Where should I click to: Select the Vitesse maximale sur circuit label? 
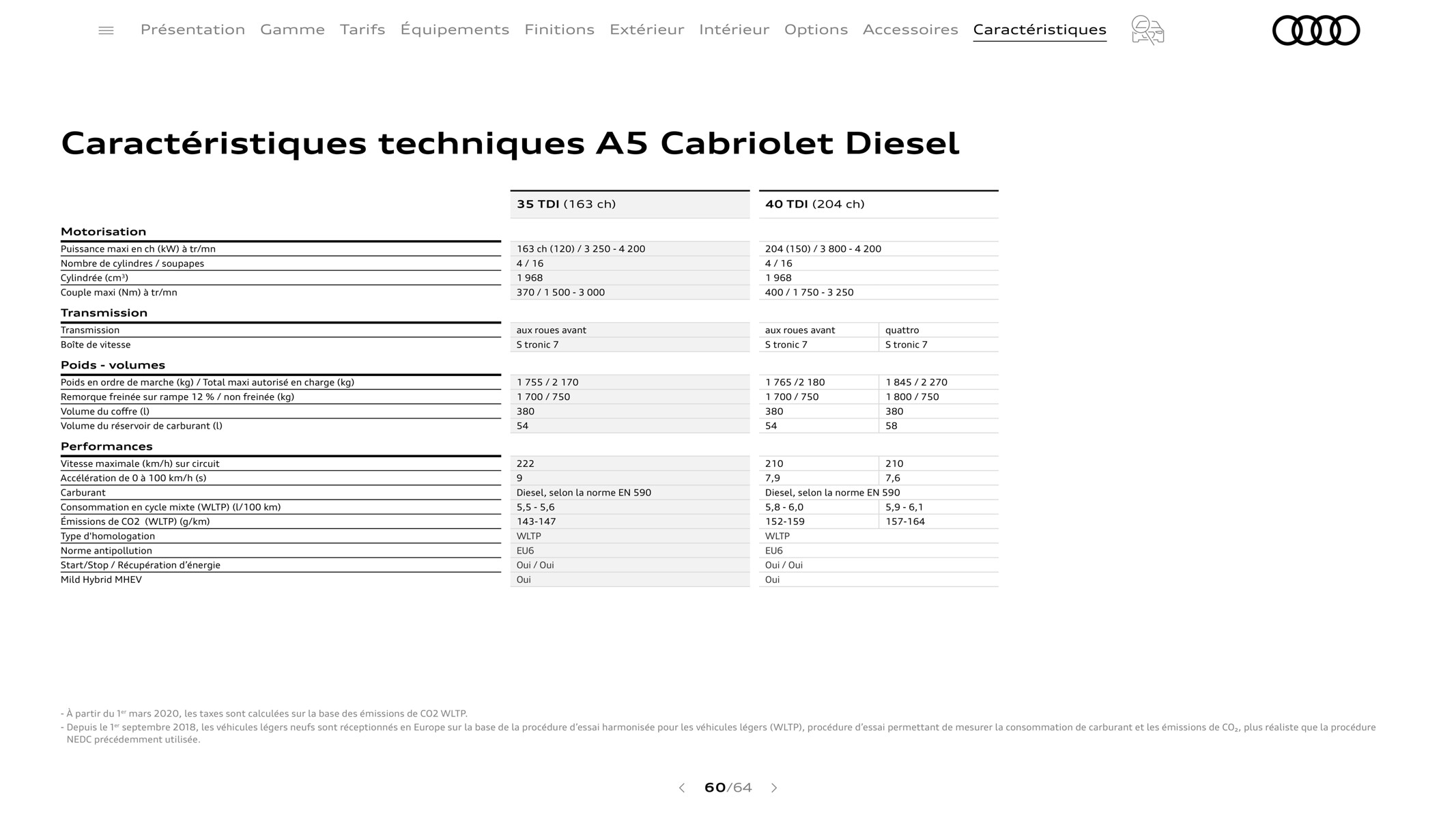(x=140, y=463)
